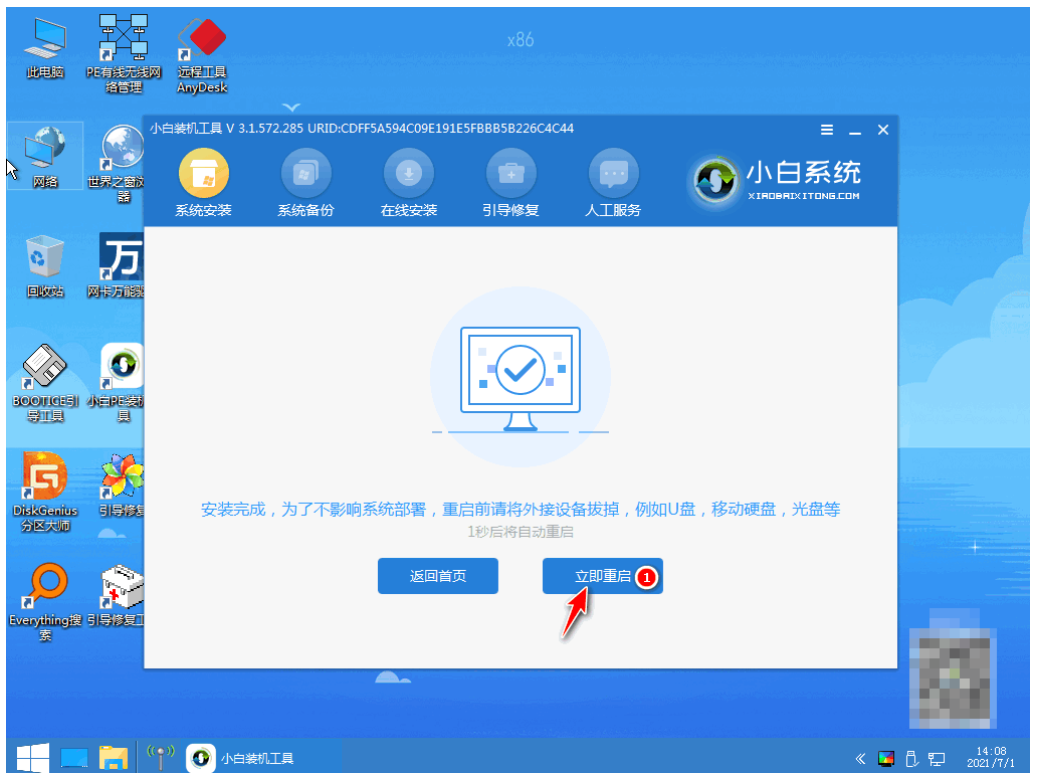This screenshot has width=1037, height=778.
Task: Expand hidden tray icons chevron
Action: click(x=860, y=758)
